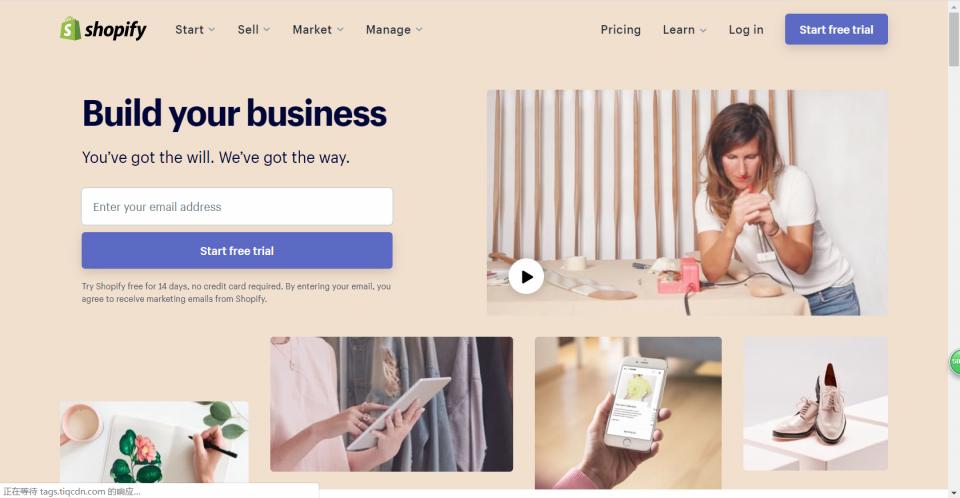The height and width of the screenshot is (498, 960).
Task: Open the Pricing page
Action: [620, 29]
